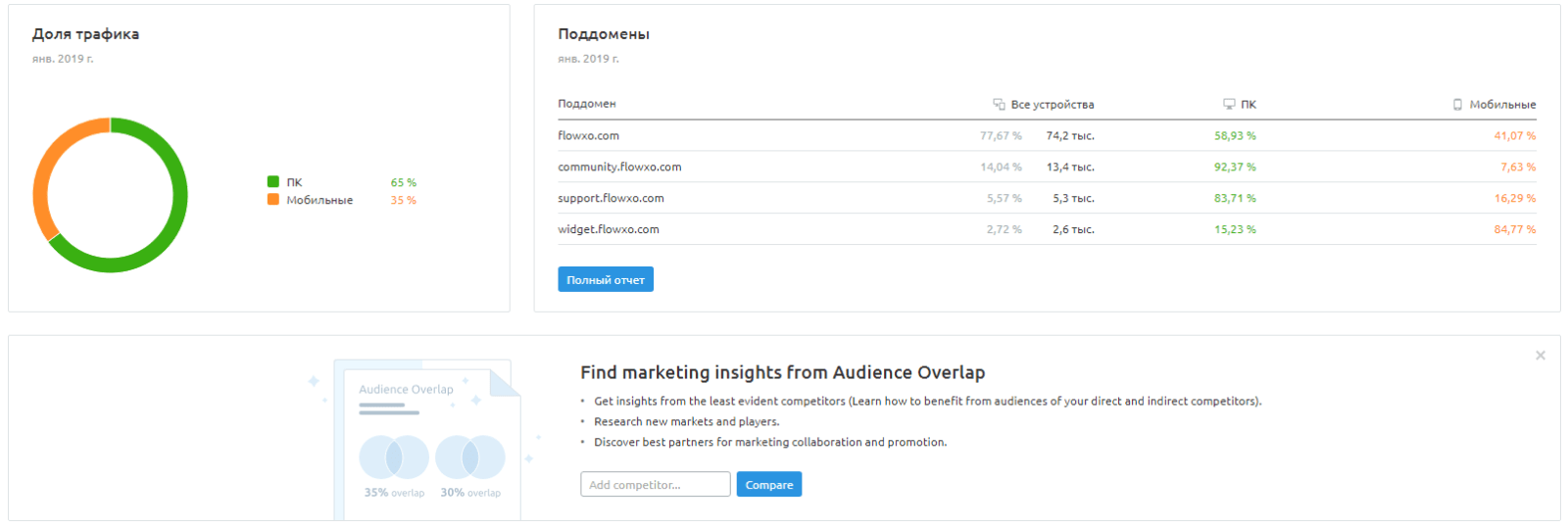Select the 13,4 тыс. visits value
This screenshot has height=528, width=1568.
click(1070, 167)
